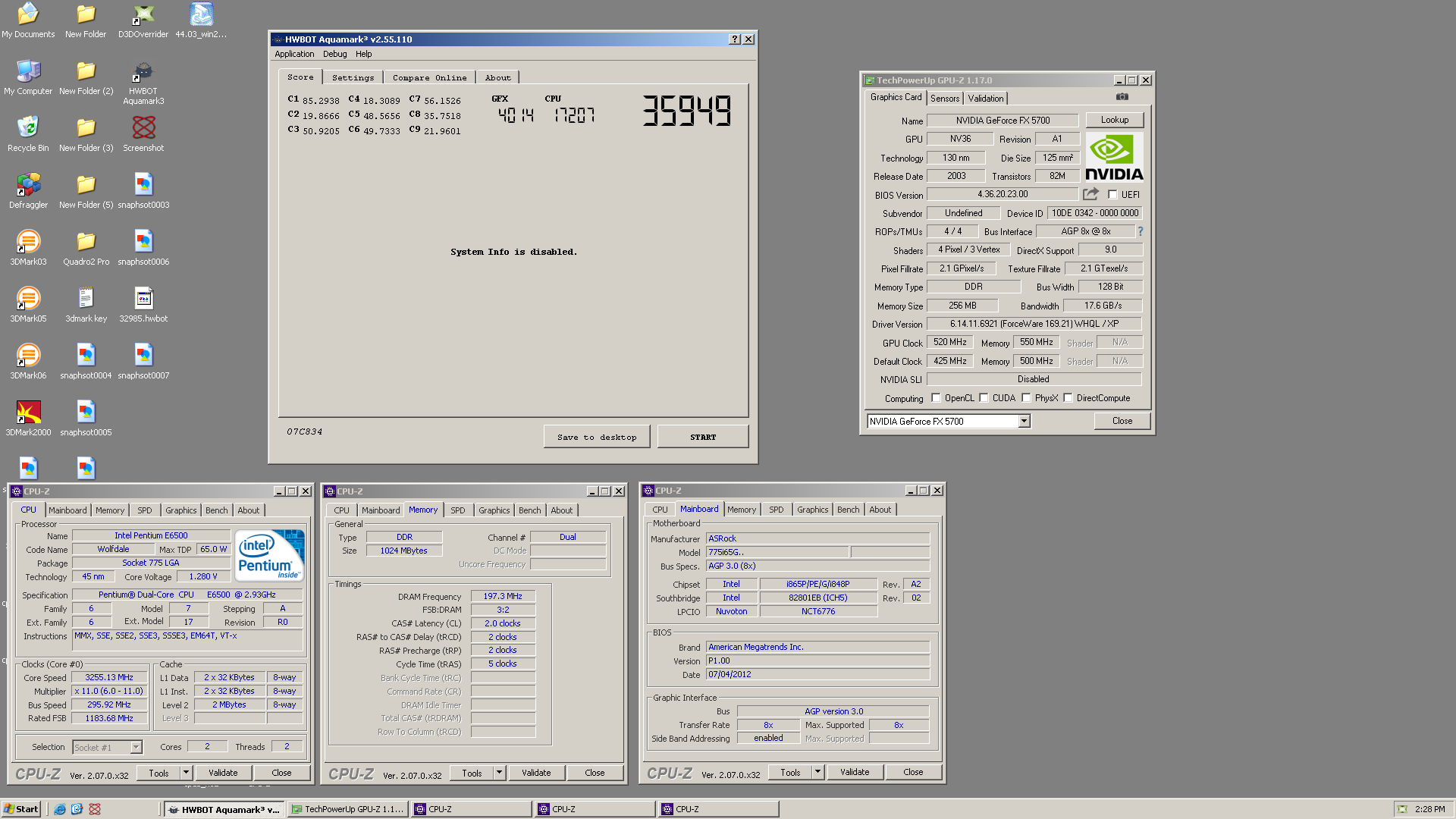Open the Debug menu in Aquamark
This screenshot has width=1456, height=819.
(x=334, y=54)
